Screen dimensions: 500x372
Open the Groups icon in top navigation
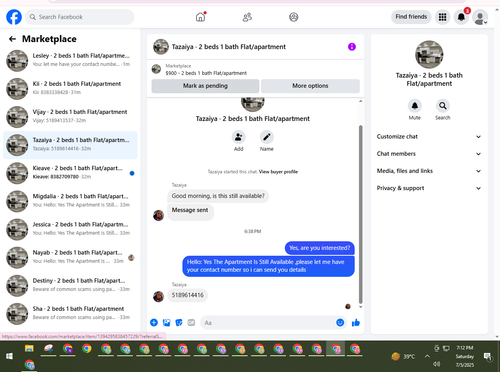pos(294,17)
